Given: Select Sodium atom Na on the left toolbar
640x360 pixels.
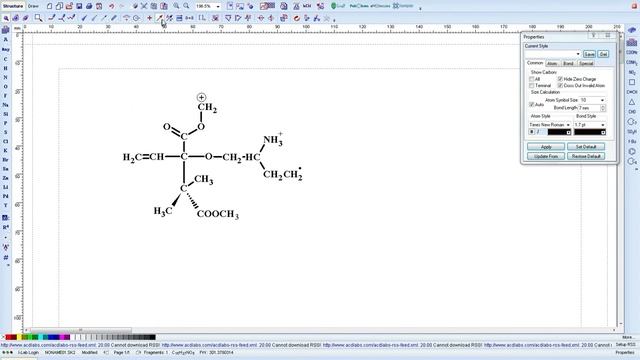Looking at the screenshot, I should [5, 105].
